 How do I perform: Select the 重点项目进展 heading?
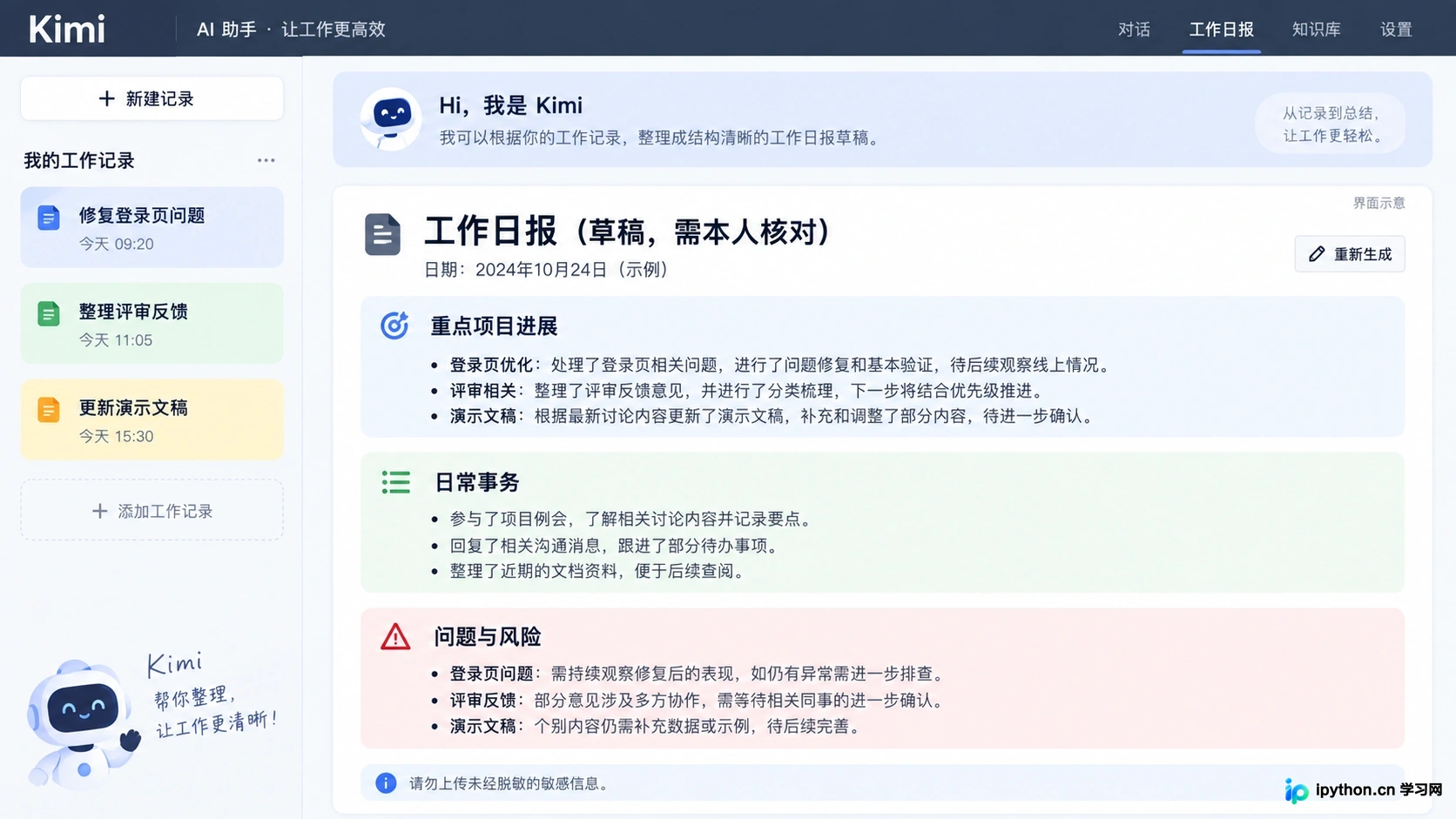[x=494, y=326]
